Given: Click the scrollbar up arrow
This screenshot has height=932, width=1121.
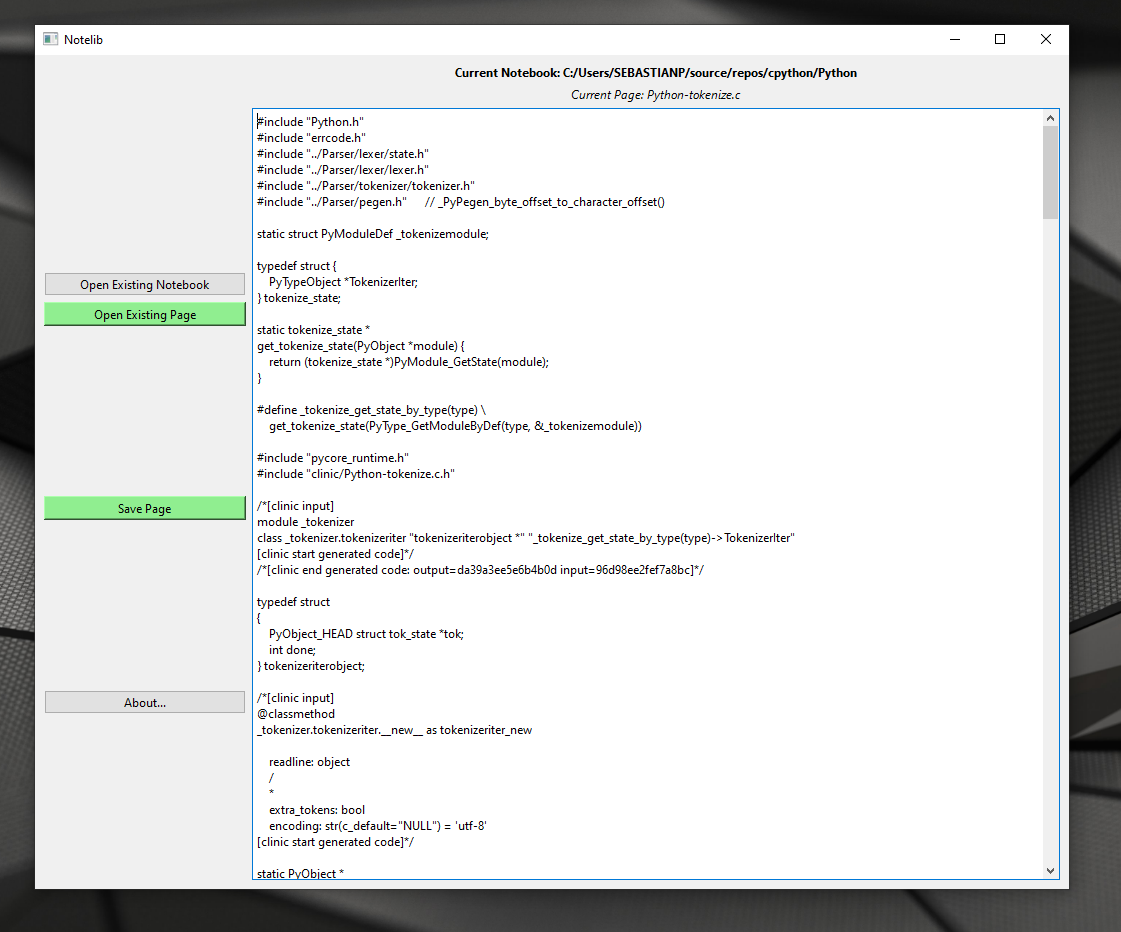Looking at the screenshot, I should pos(1051,117).
